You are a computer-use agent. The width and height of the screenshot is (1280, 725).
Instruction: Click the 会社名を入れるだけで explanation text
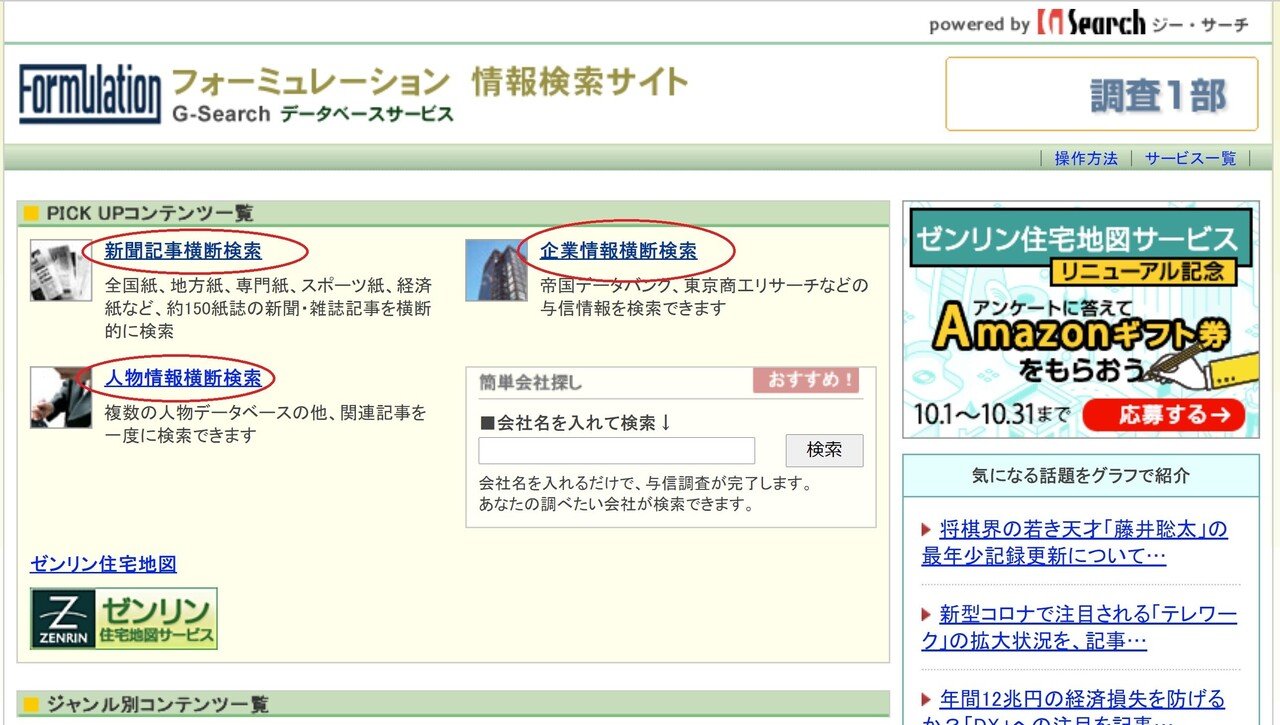pyautogui.click(x=646, y=494)
